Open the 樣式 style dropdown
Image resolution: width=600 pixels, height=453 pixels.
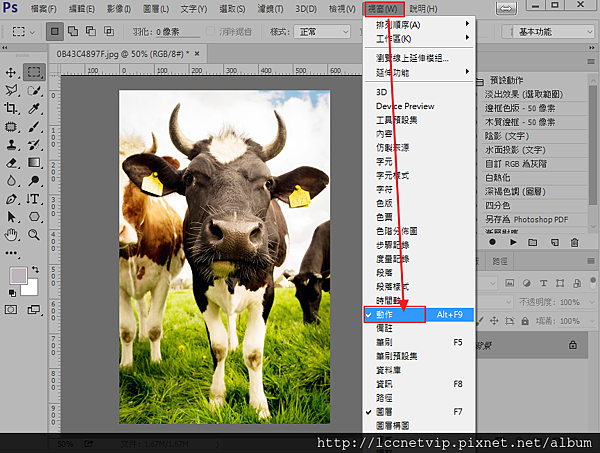tap(322, 32)
